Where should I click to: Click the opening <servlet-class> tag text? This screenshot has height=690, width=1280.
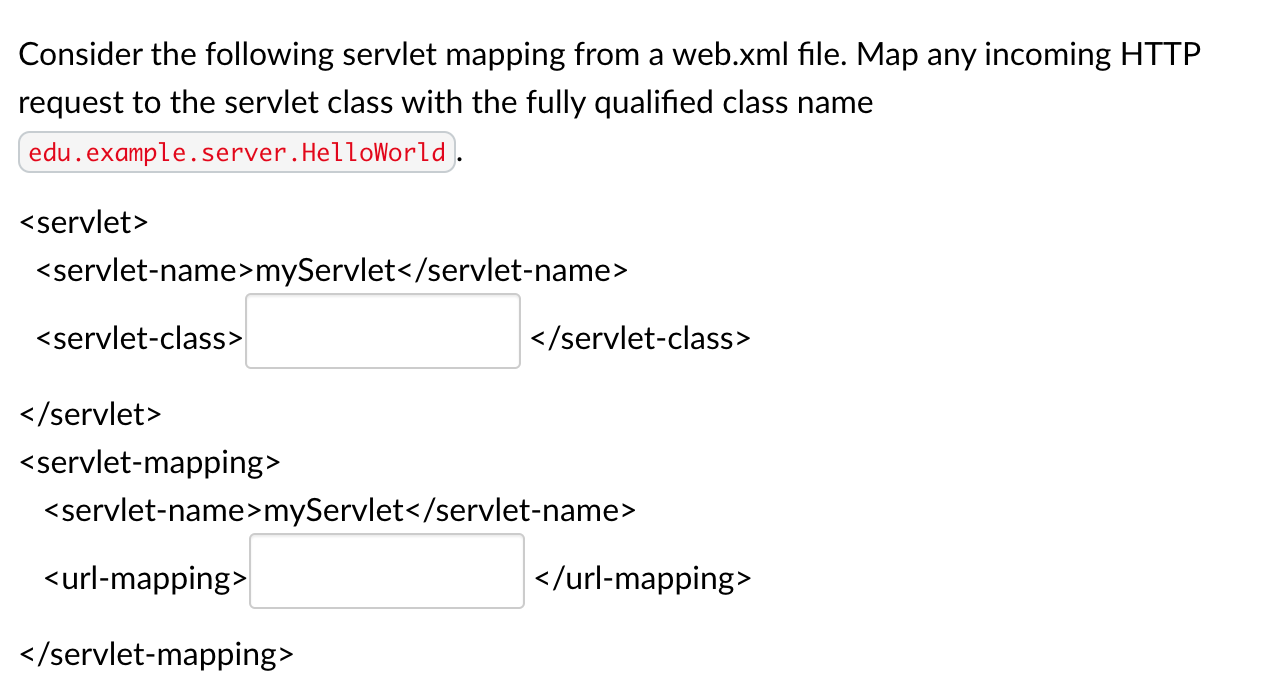[139, 339]
